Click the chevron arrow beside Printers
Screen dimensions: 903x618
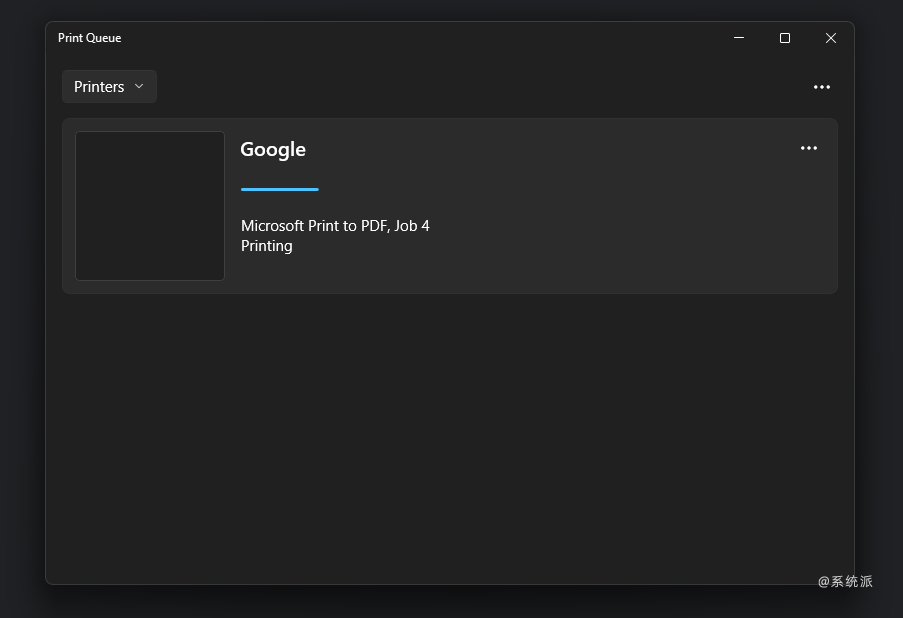click(139, 86)
